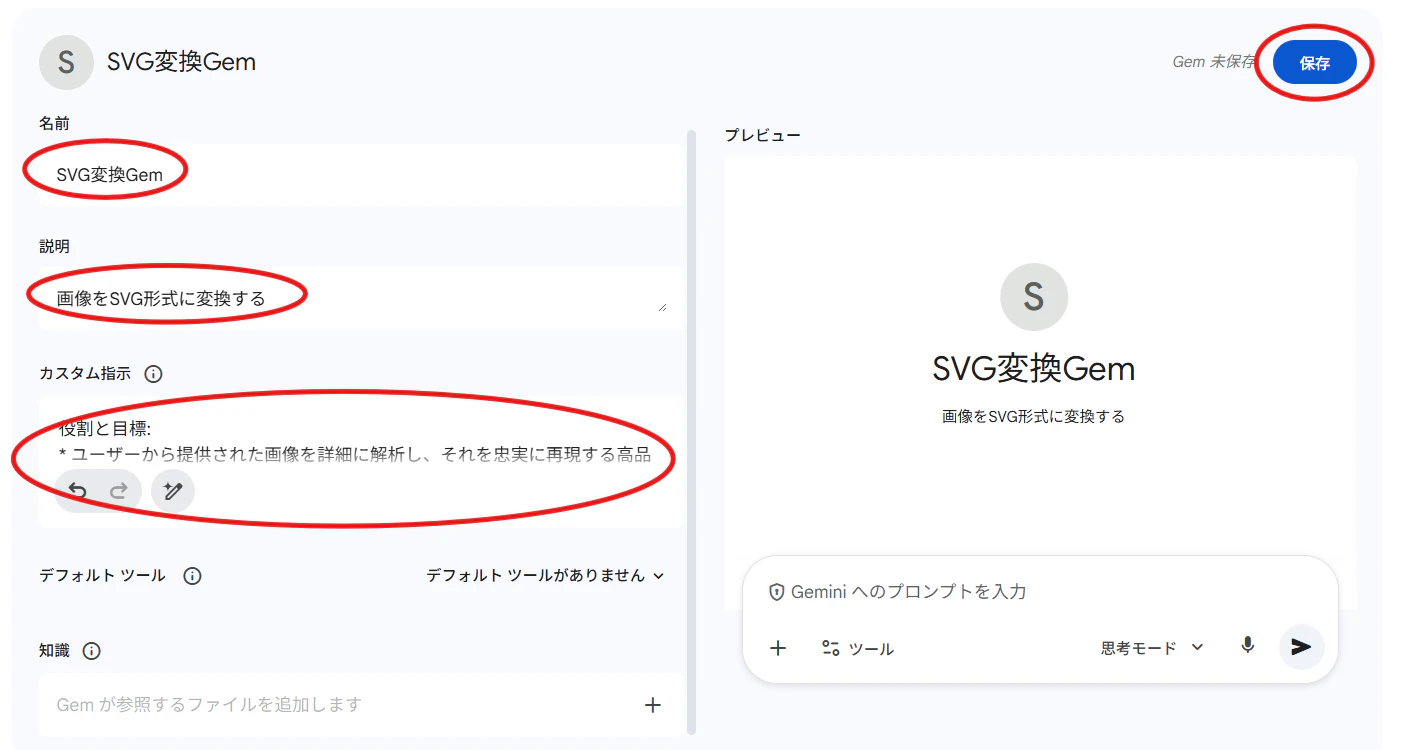Click the info icon beside カスタム指示
1412x750 pixels.
153,374
